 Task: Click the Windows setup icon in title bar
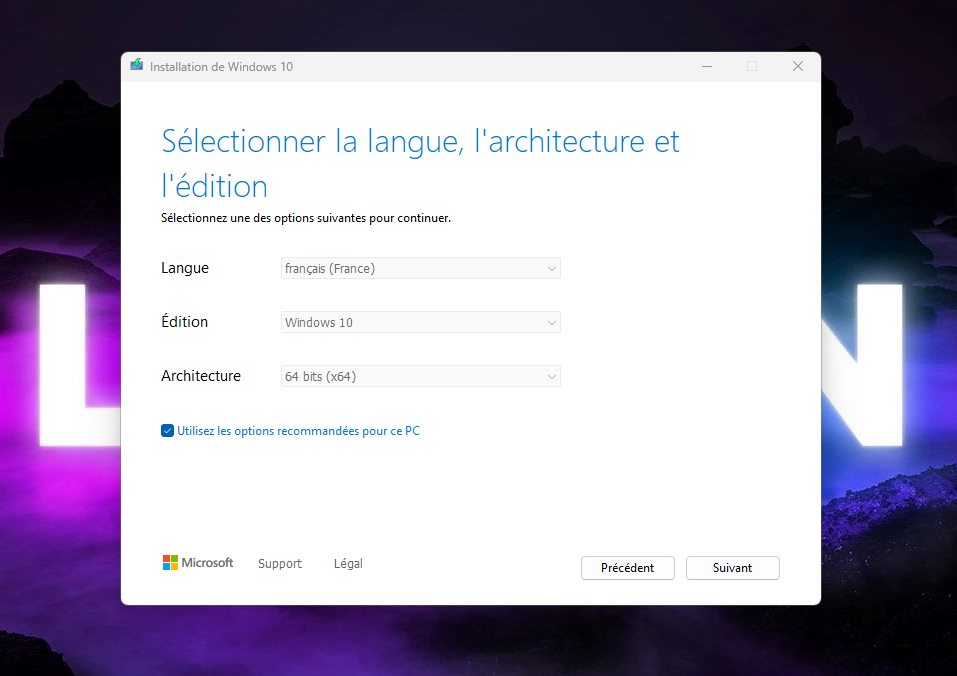pyautogui.click(x=137, y=66)
